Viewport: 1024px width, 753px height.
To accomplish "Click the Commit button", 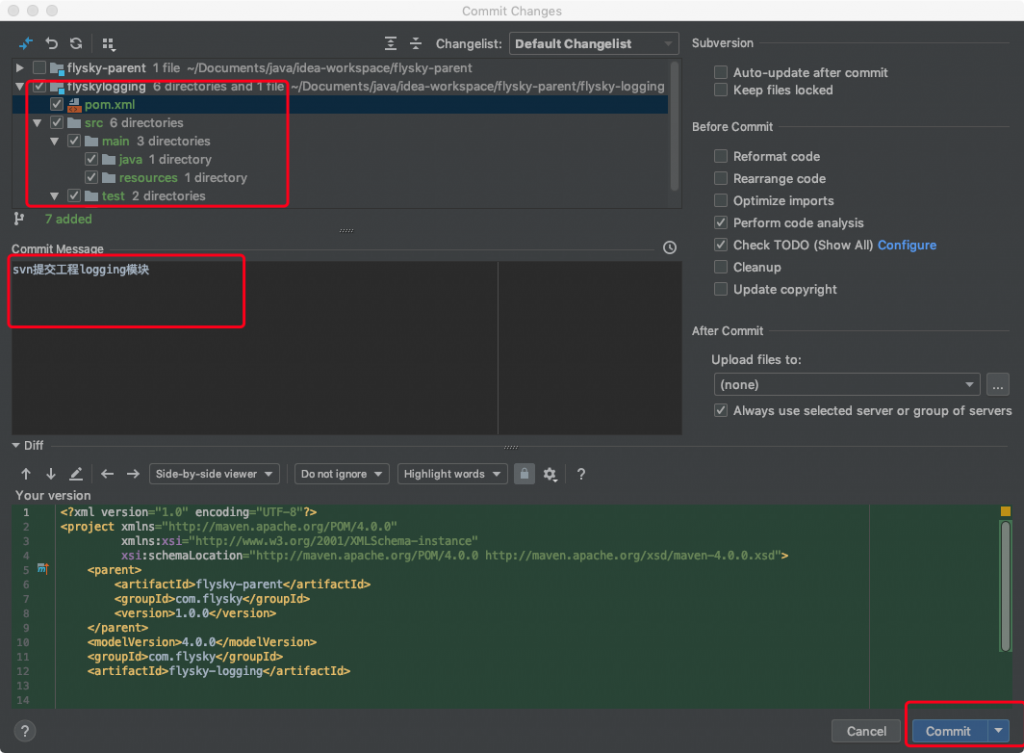I will [x=950, y=731].
